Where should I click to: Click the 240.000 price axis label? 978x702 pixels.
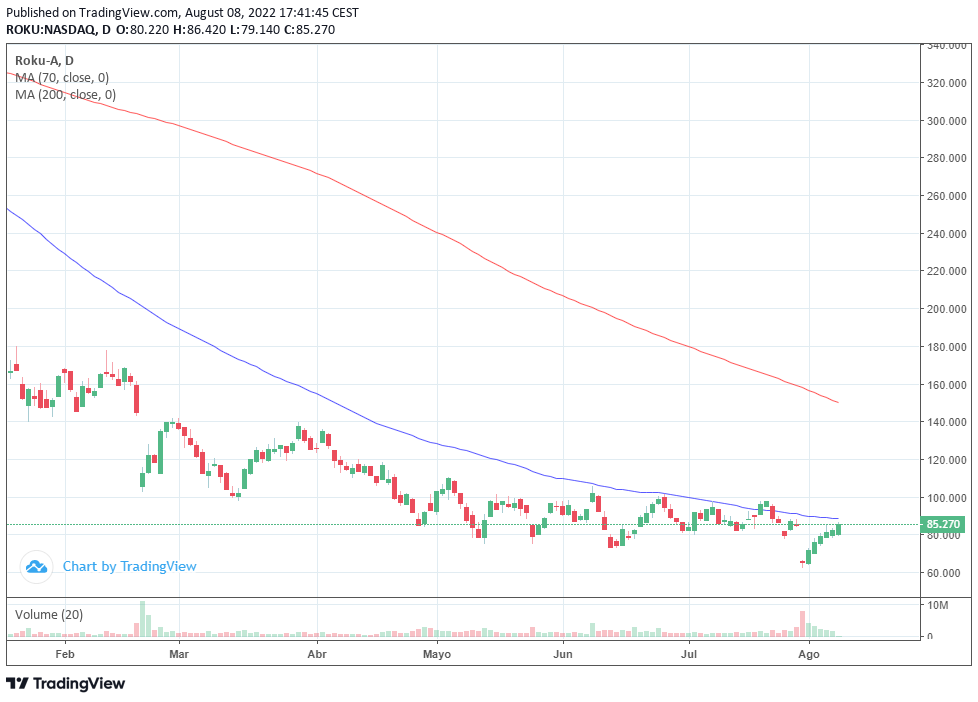946,234
